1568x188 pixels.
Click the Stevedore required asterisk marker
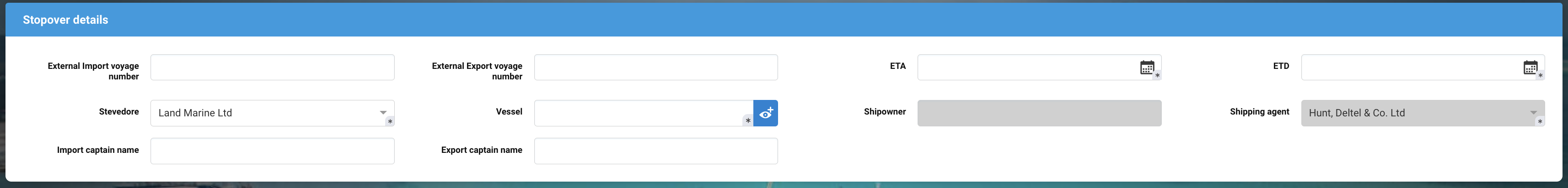click(390, 121)
